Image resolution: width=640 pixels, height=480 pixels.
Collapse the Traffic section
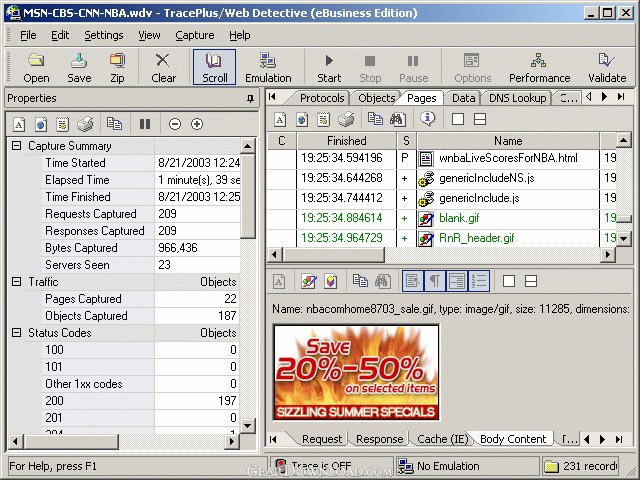pos(16,282)
